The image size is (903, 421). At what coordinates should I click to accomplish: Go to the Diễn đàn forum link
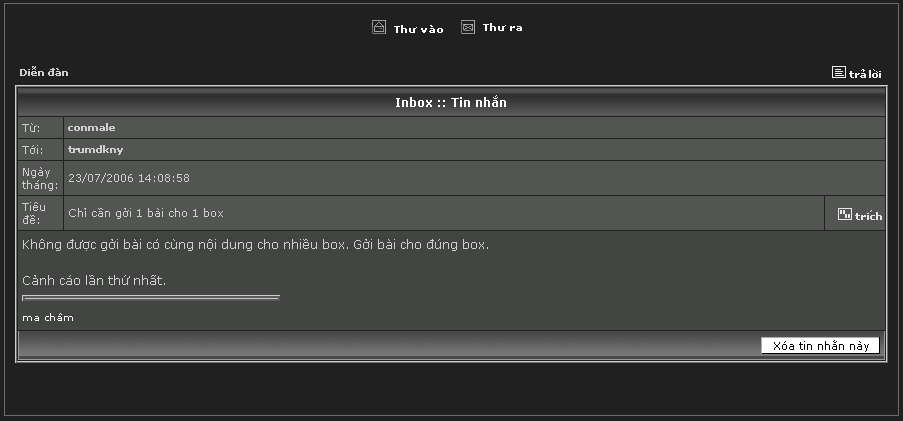(x=44, y=73)
